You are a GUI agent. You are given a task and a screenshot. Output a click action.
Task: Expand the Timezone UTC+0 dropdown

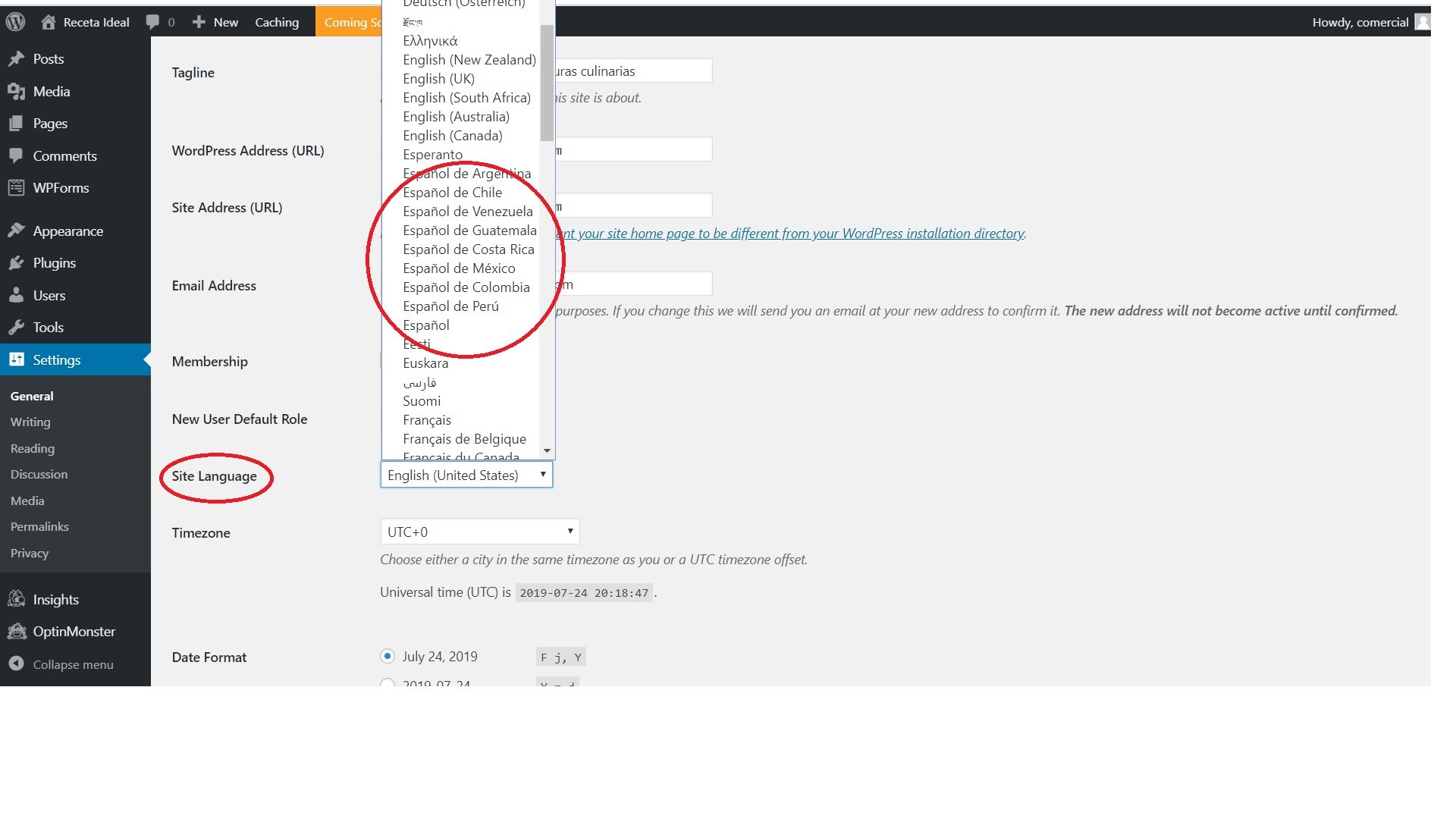point(479,532)
